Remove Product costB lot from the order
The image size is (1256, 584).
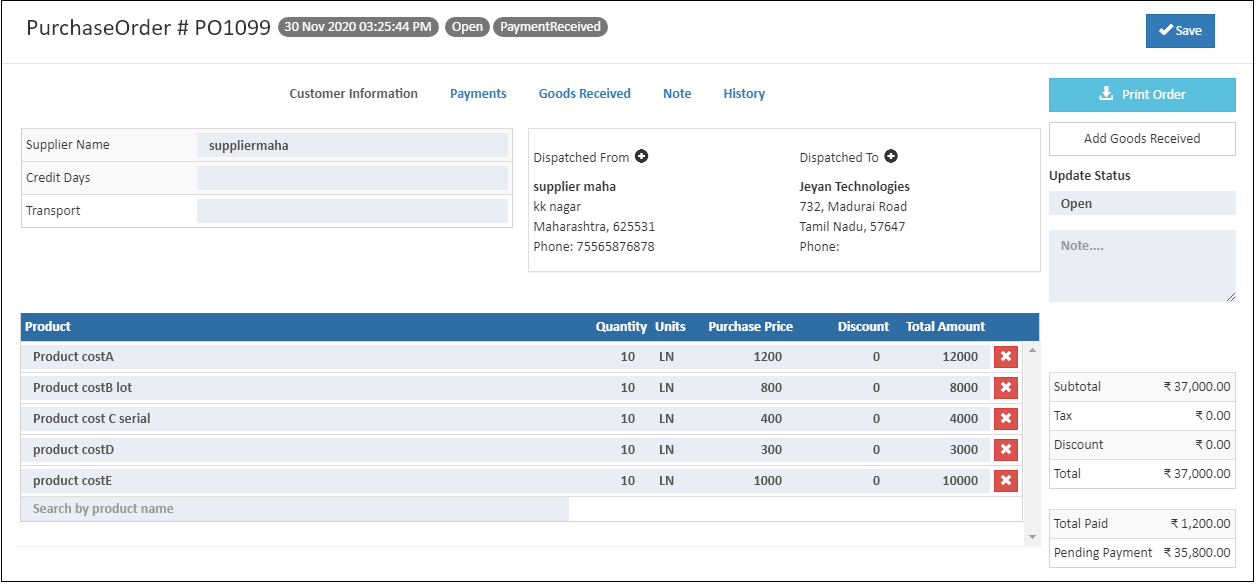(x=1005, y=387)
